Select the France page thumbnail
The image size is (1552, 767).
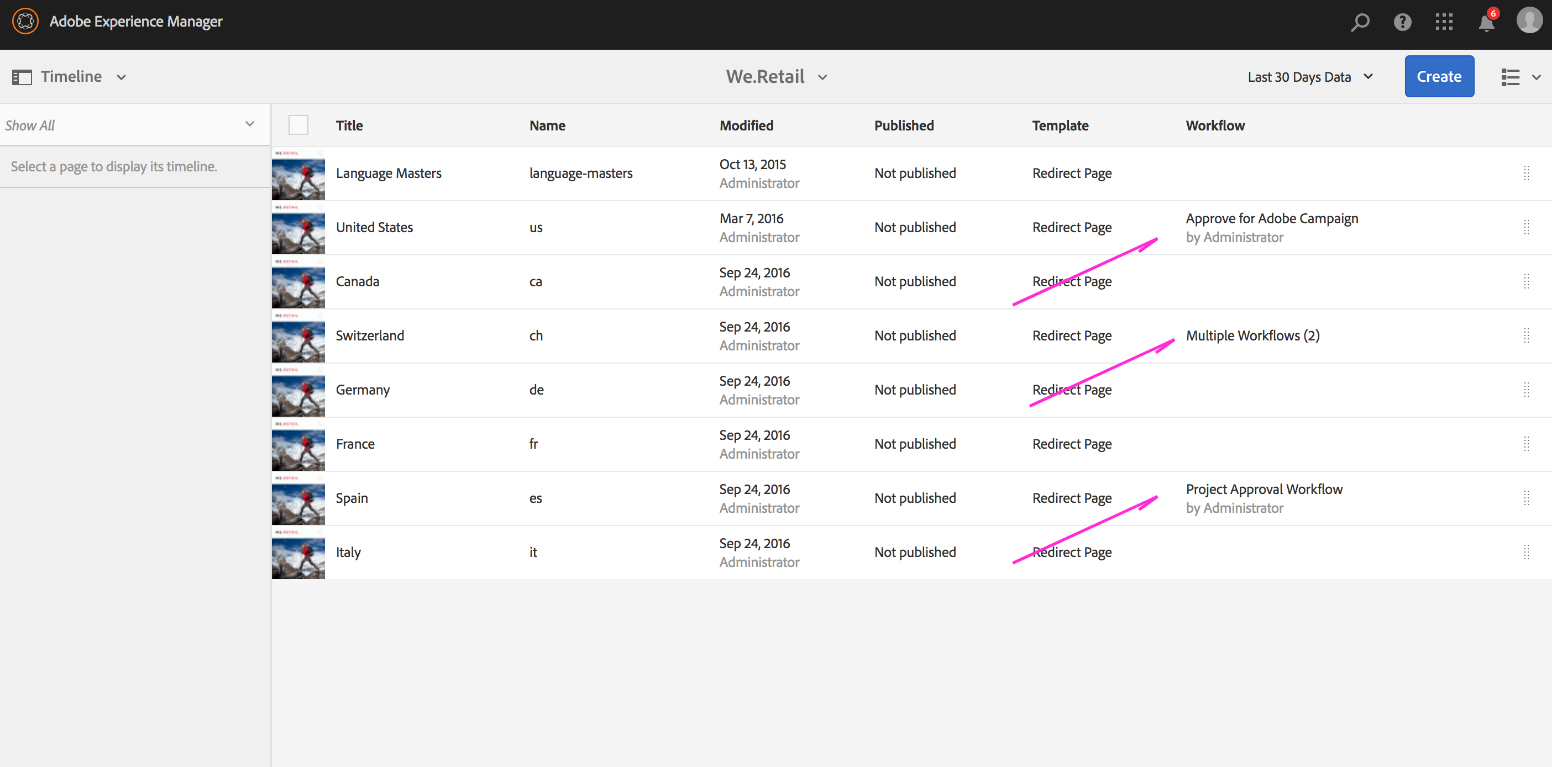pos(298,444)
